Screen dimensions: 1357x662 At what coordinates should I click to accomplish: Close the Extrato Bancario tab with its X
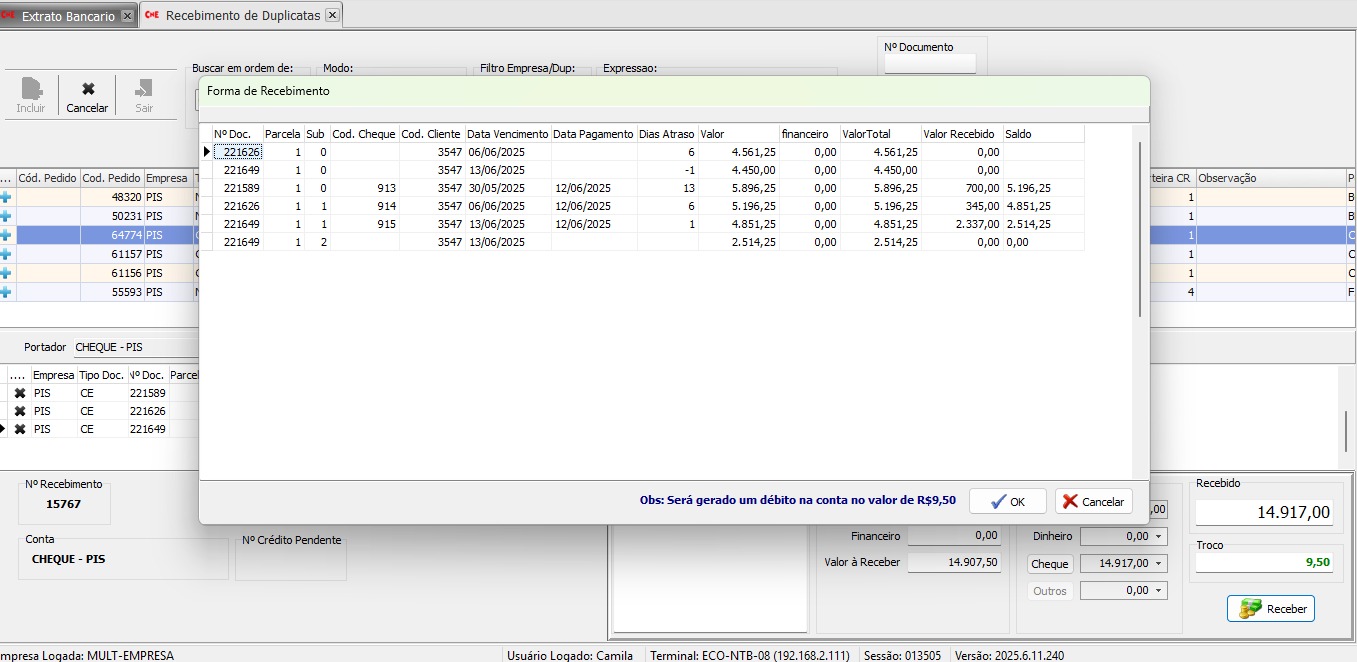[x=126, y=16]
